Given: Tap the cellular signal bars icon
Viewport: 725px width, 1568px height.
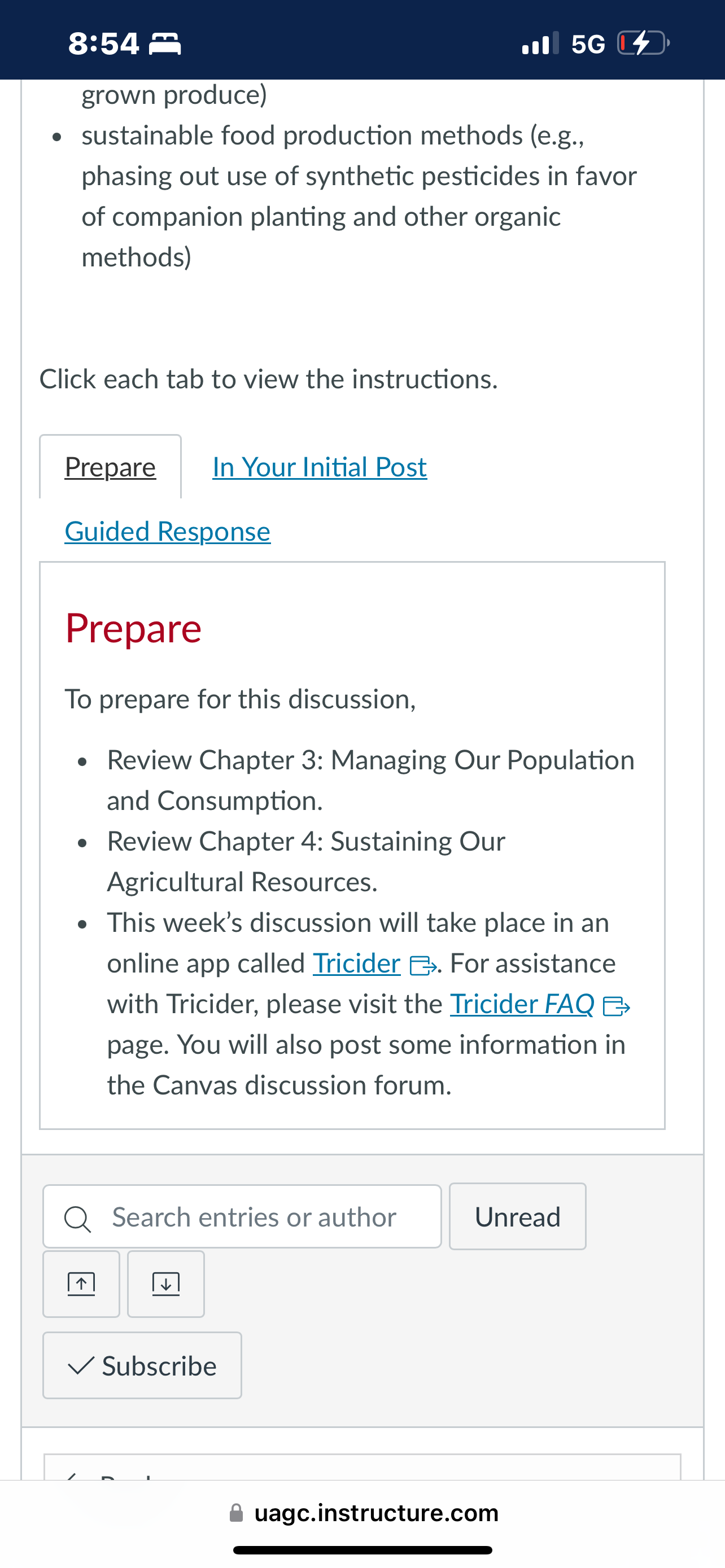Looking at the screenshot, I should pyautogui.click(x=540, y=43).
